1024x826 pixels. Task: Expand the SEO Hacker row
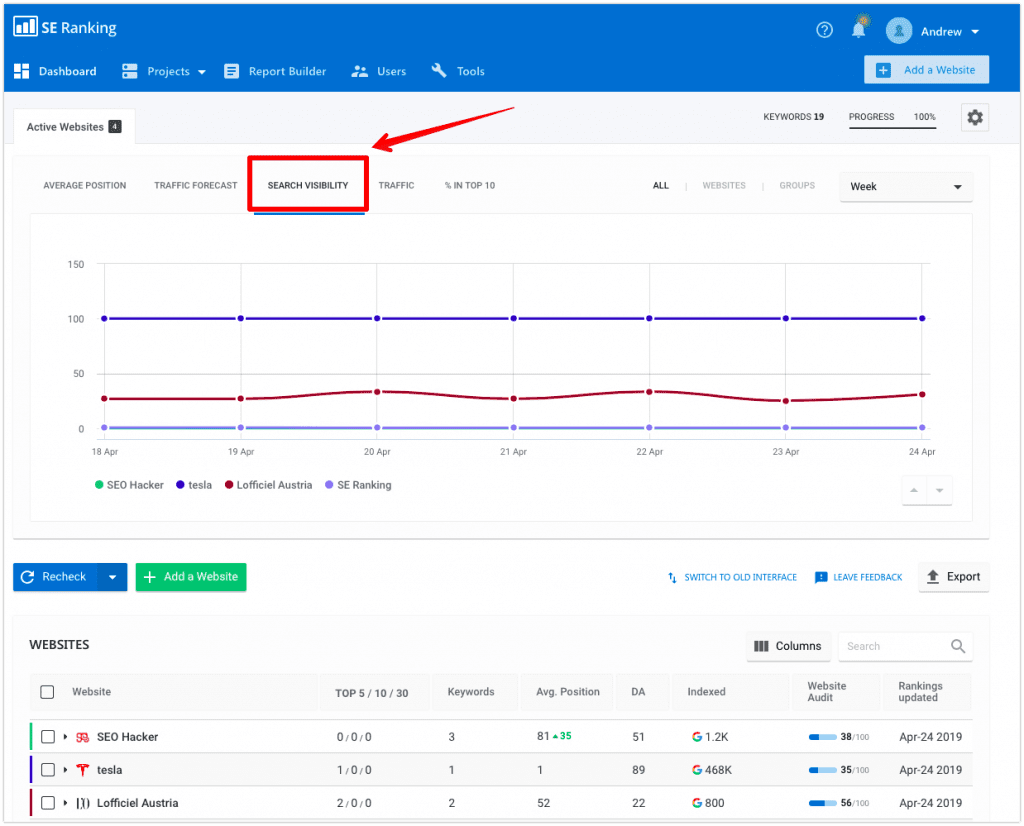65,737
